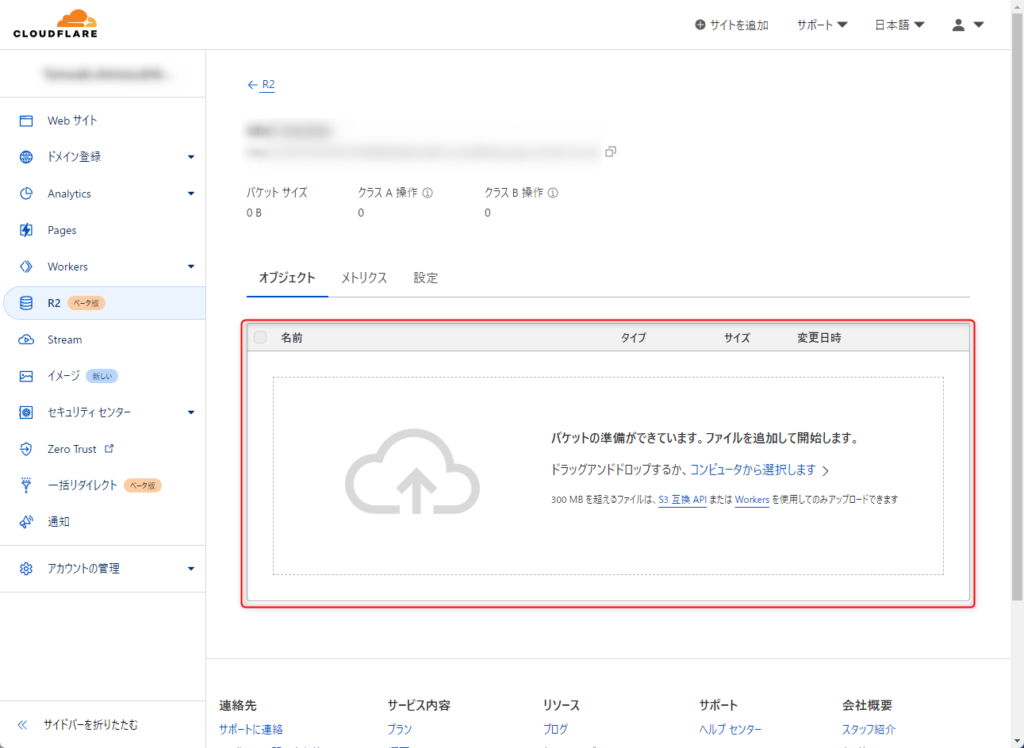1024x748 pixels.
Task: Open the S3 互換 API link
Action: 682,500
